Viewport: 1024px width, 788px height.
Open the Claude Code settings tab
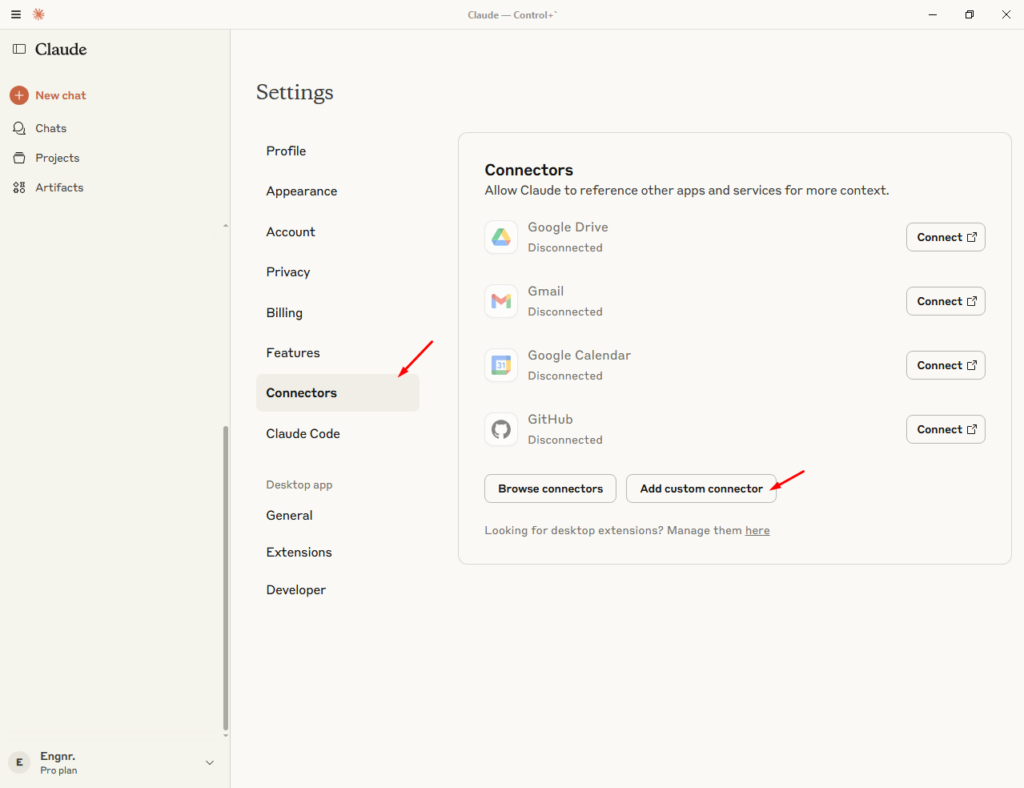pyautogui.click(x=338, y=433)
